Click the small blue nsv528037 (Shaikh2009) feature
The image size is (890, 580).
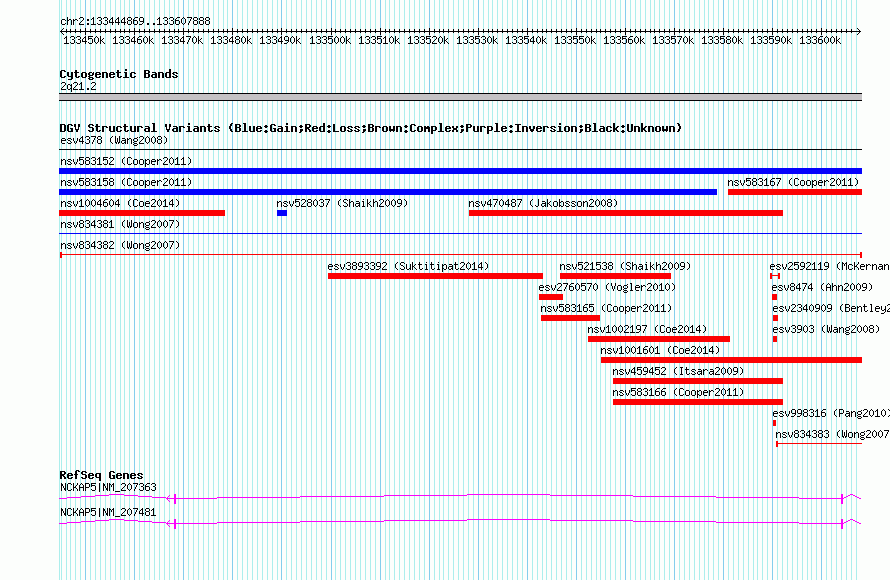[x=282, y=213]
